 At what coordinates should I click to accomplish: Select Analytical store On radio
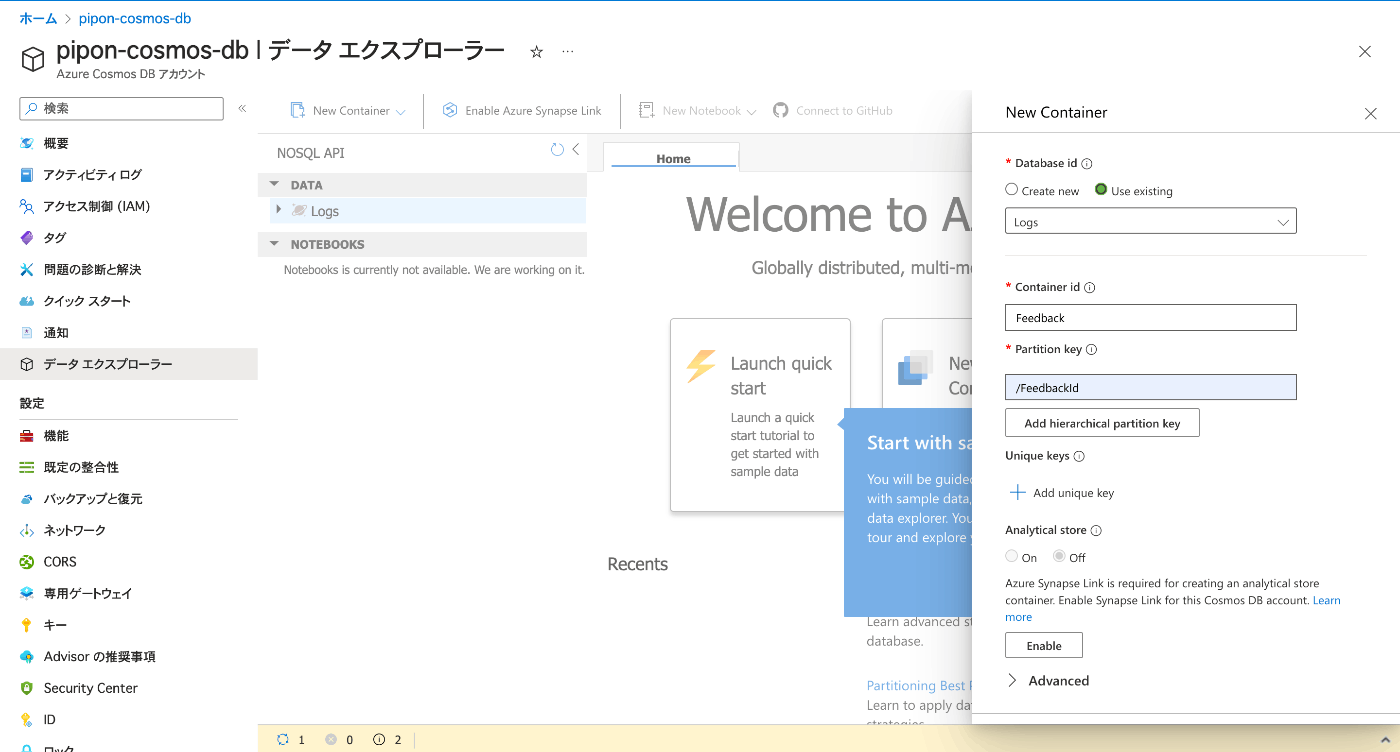click(1012, 556)
